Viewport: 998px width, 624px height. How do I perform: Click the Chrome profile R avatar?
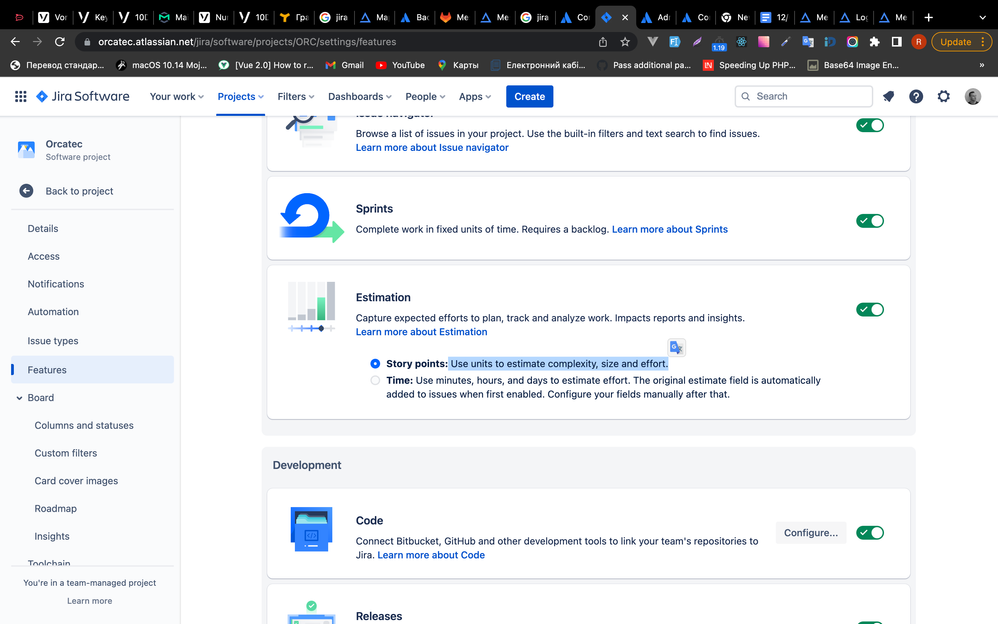[x=918, y=41]
